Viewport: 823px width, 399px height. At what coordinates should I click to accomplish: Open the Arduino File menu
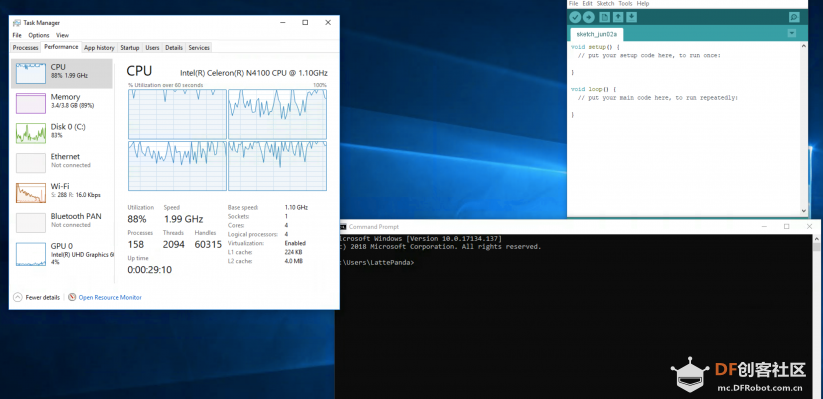tap(573, 4)
